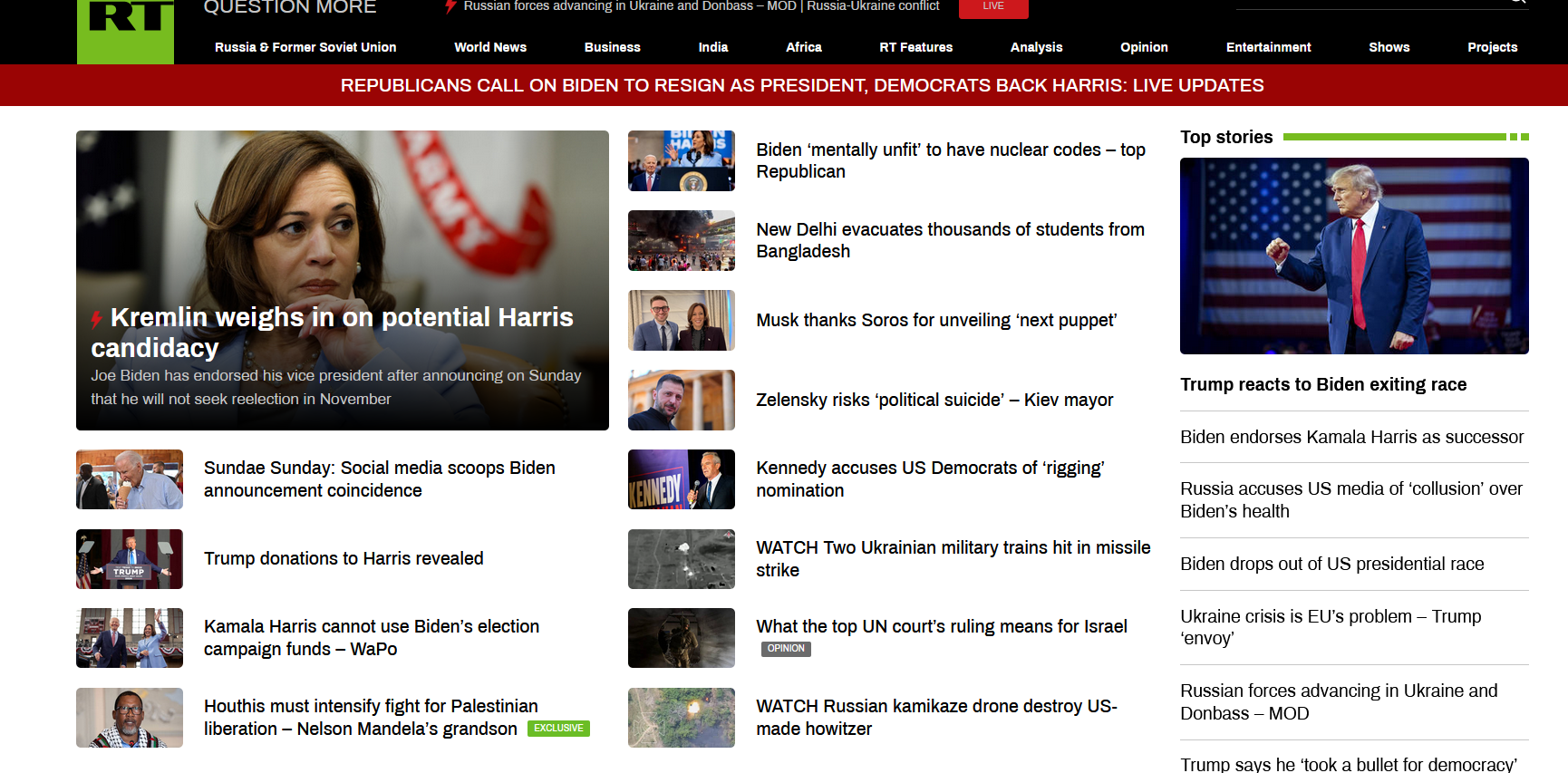Open Musk thanks Soros story
This screenshot has height=773, width=1568.
coord(936,320)
